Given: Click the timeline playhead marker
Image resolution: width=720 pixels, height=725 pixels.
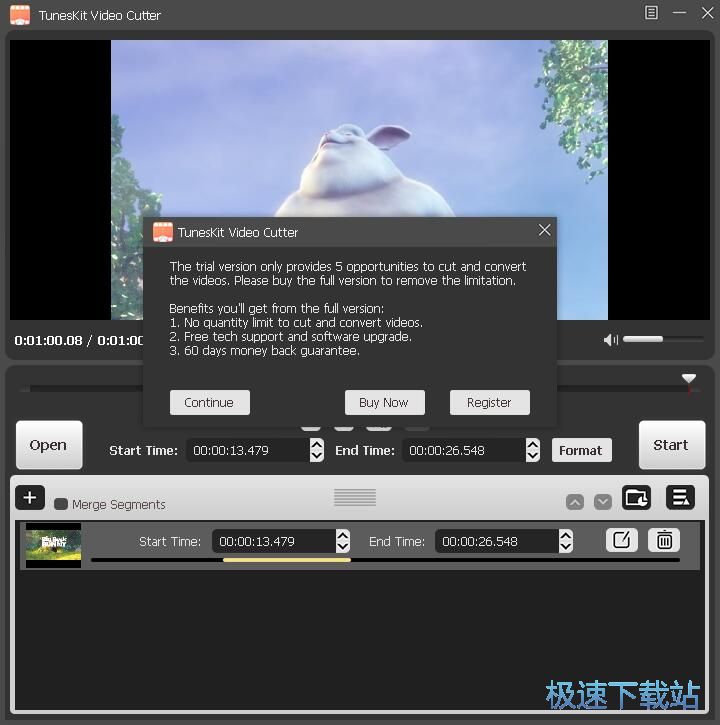Looking at the screenshot, I should [689, 380].
